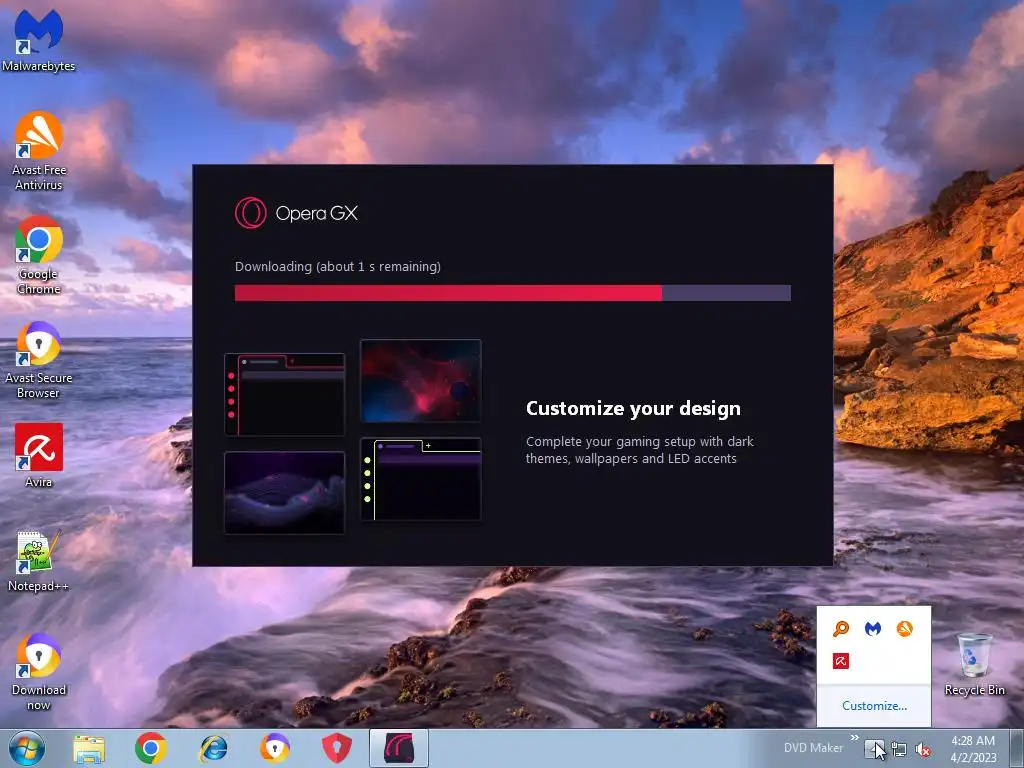Open the Notepad++ desktop shortcut
This screenshot has height=768, width=1024.
coord(39,560)
